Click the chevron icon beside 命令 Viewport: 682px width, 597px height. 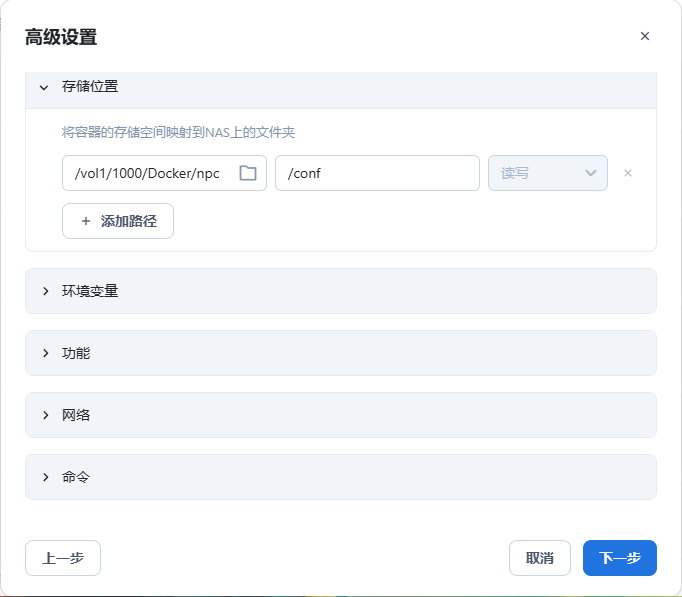pos(45,477)
